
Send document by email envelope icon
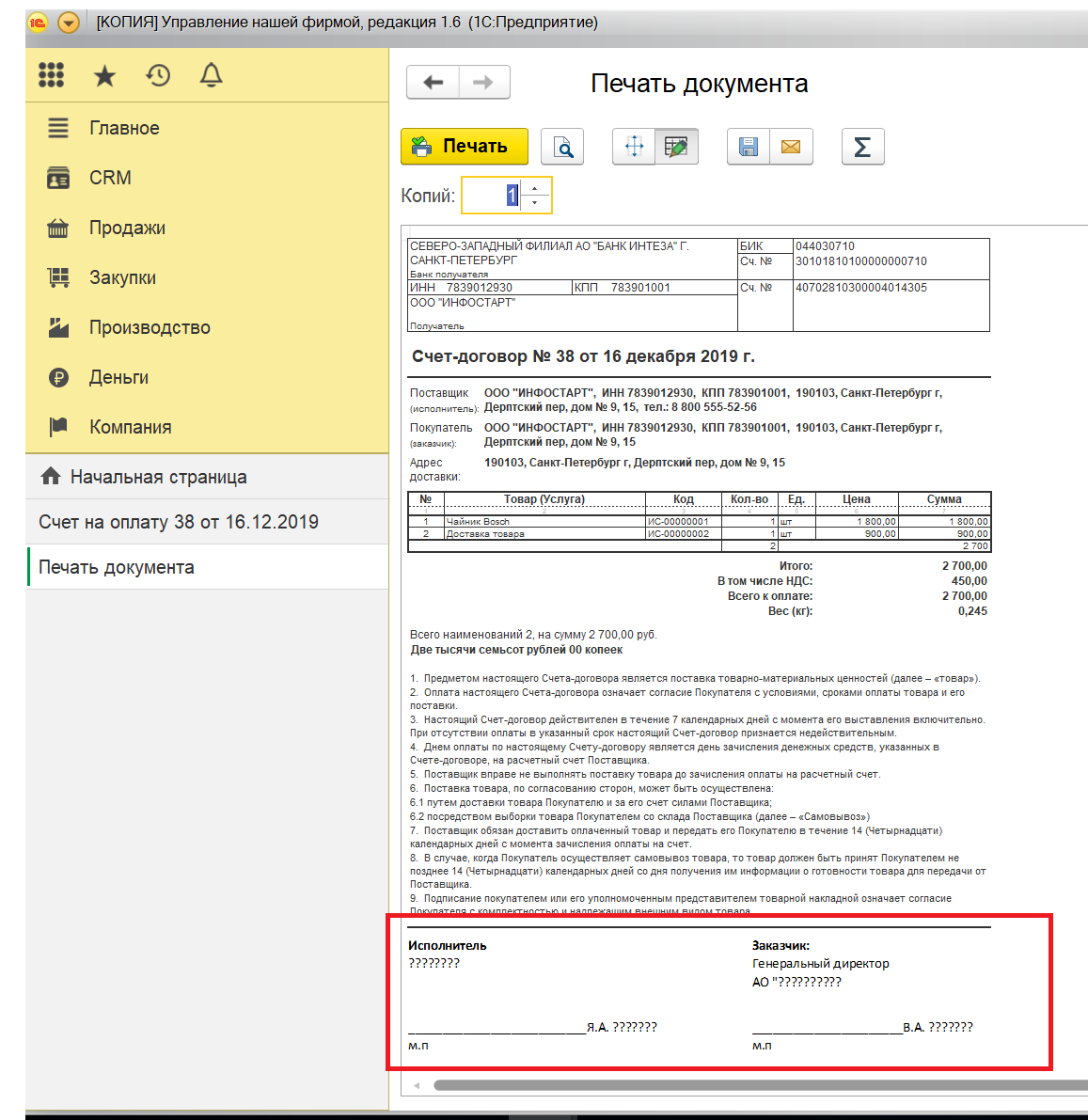pyautogui.click(x=791, y=147)
